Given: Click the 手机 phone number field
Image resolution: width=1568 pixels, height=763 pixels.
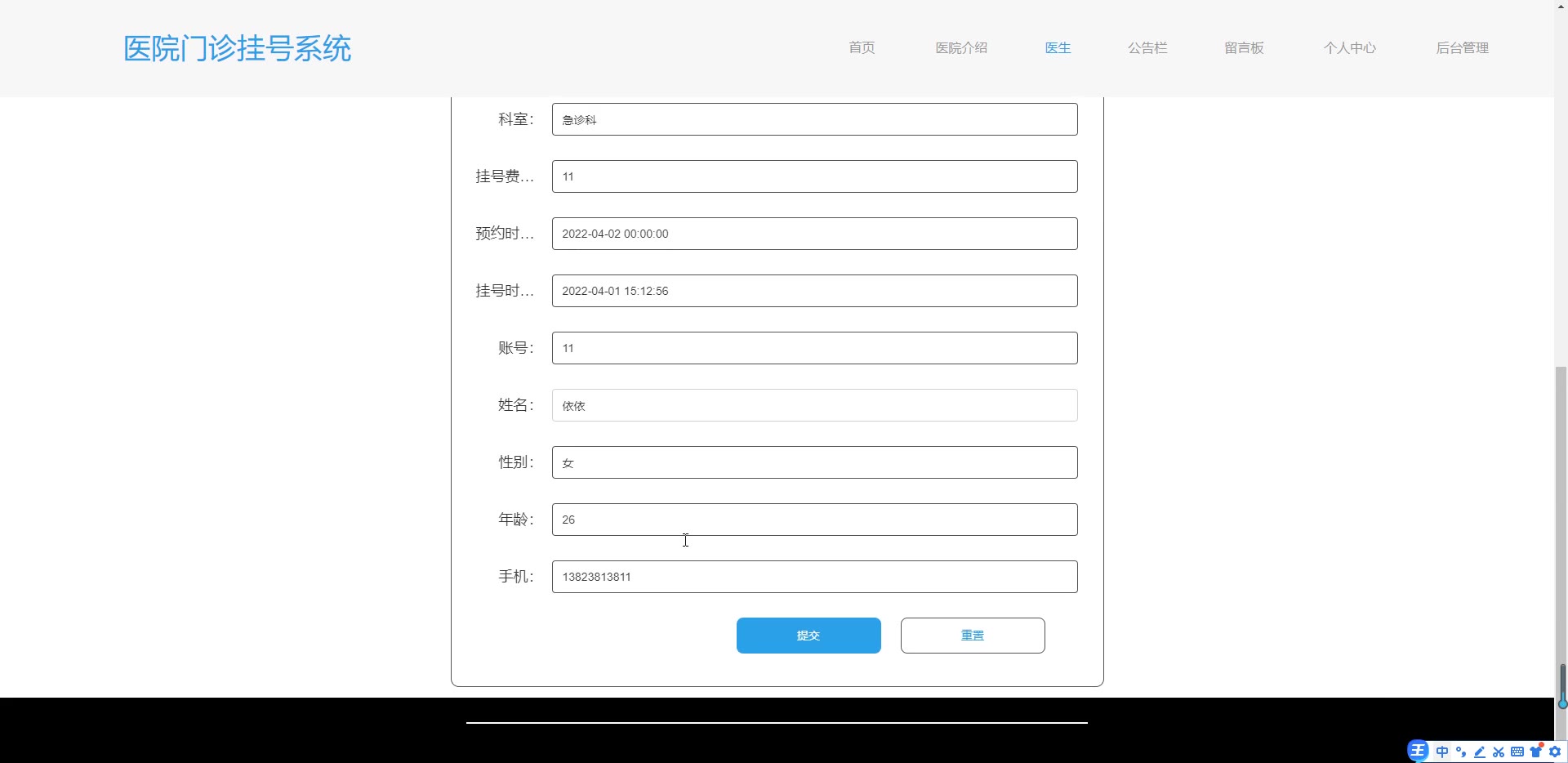Looking at the screenshot, I should point(815,577).
